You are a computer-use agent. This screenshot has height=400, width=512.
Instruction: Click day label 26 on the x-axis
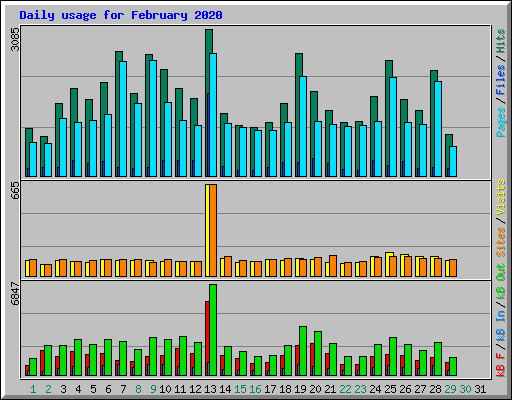coord(405,389)
